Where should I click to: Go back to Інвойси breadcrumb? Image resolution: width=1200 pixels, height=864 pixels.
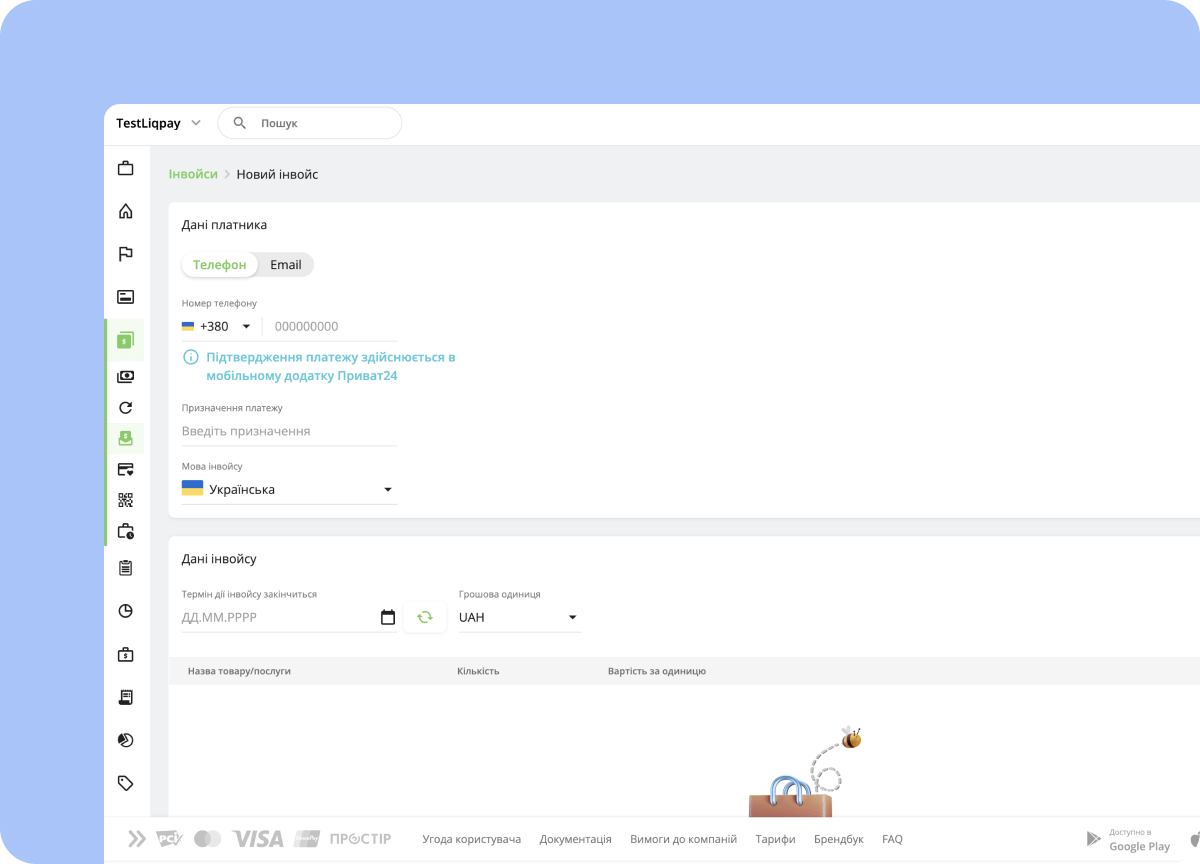pyautogui.click(x=193, y=174)
